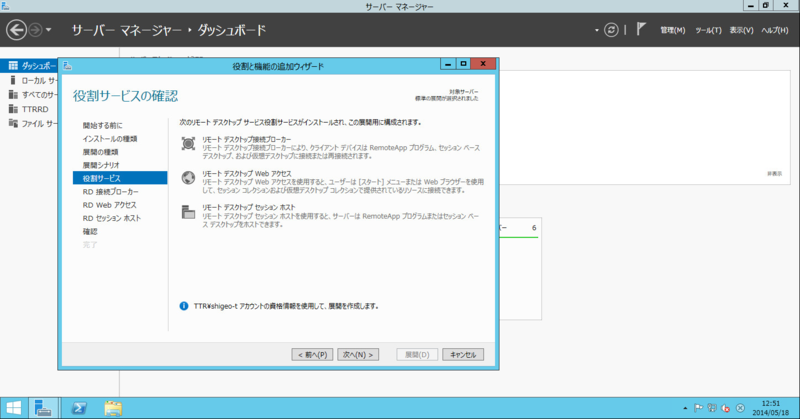Click リモート デスクトップ接続ブローカー title text
800x419 pixels.
246,139
